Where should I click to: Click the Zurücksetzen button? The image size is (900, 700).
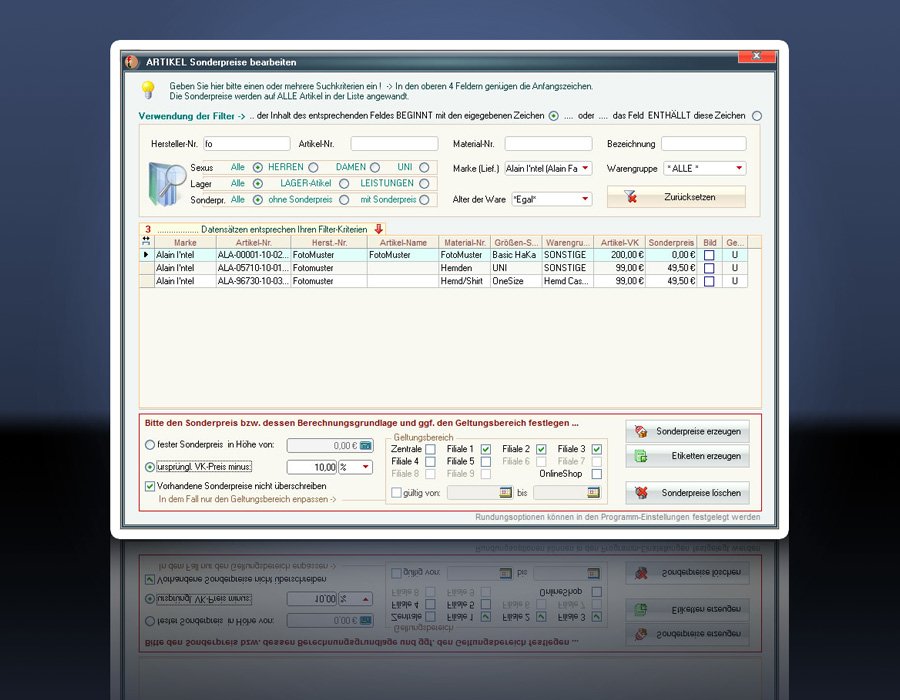(x=677, y=197)
